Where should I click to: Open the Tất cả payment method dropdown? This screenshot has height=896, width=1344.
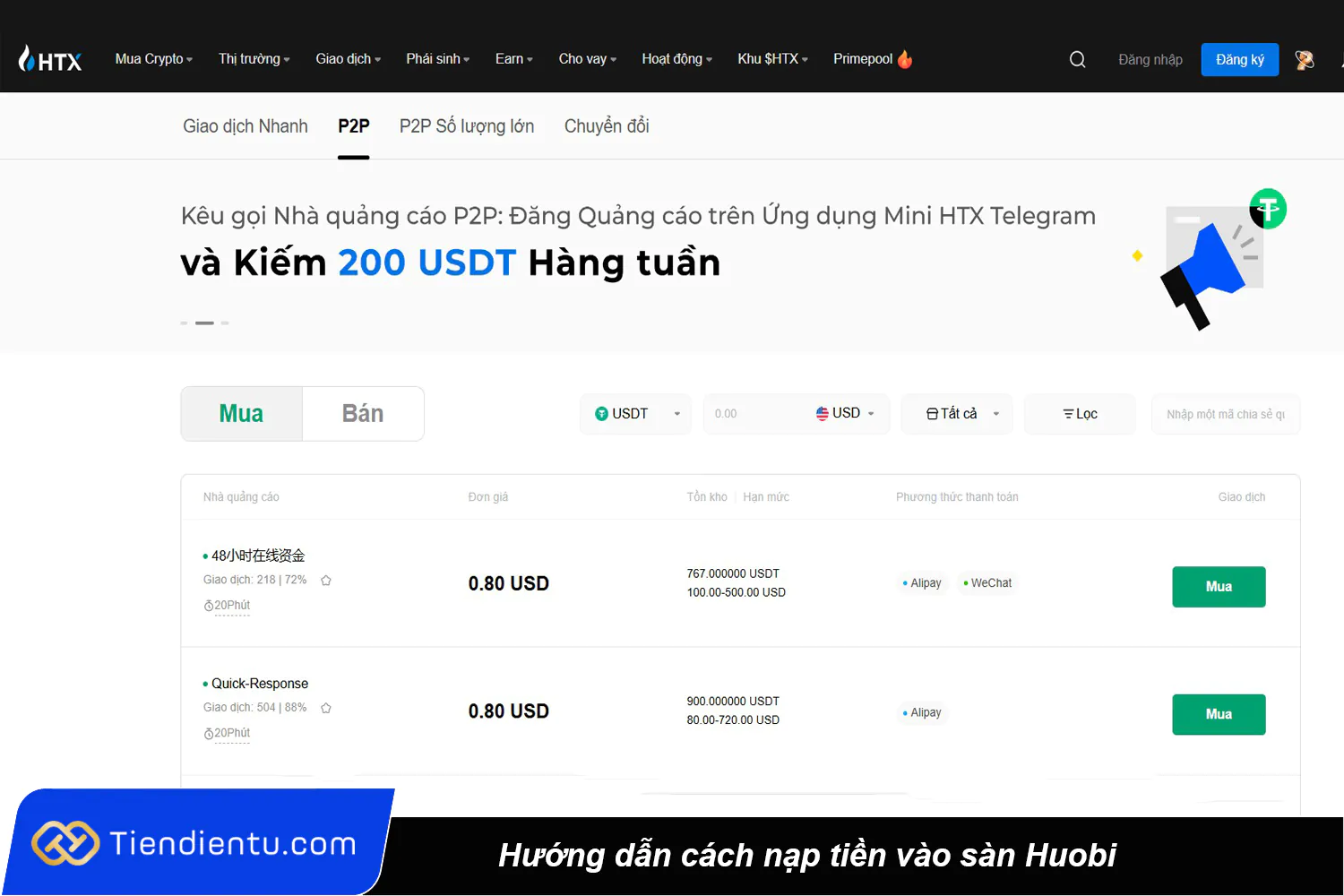click(x=957, y=414)
